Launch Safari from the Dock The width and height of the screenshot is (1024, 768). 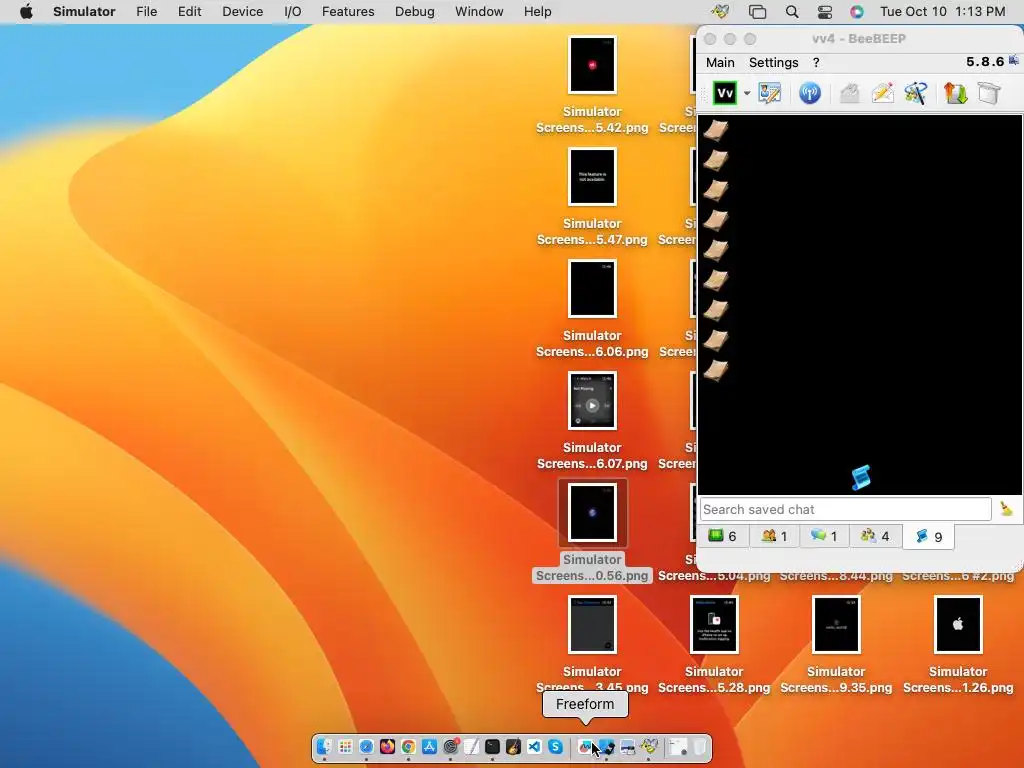point(366,746)
